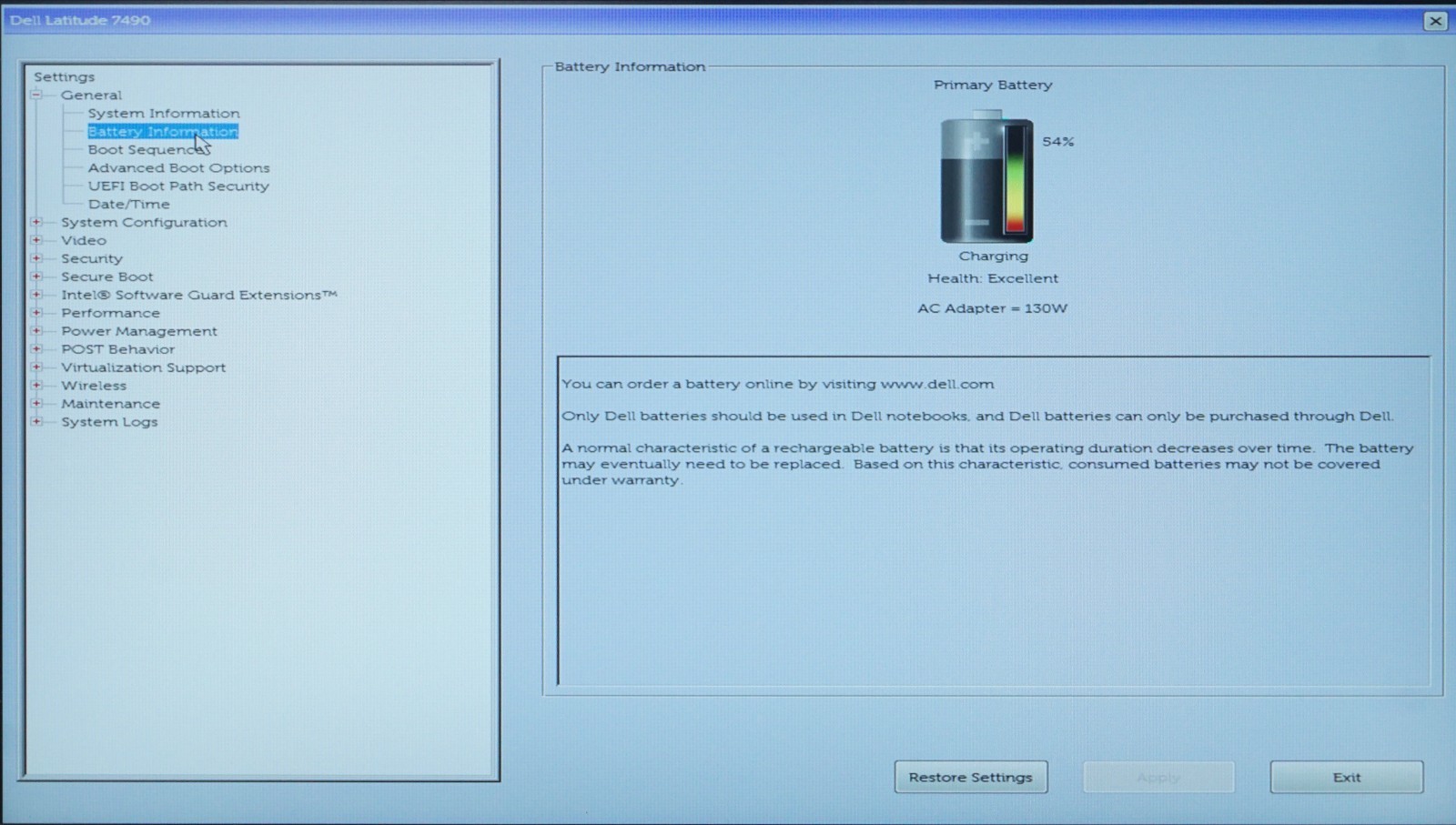Image resolution: width=1456 pixels, height=825 pixels.
Task: Select Virtualization Support category label
Action: point(144,368)
